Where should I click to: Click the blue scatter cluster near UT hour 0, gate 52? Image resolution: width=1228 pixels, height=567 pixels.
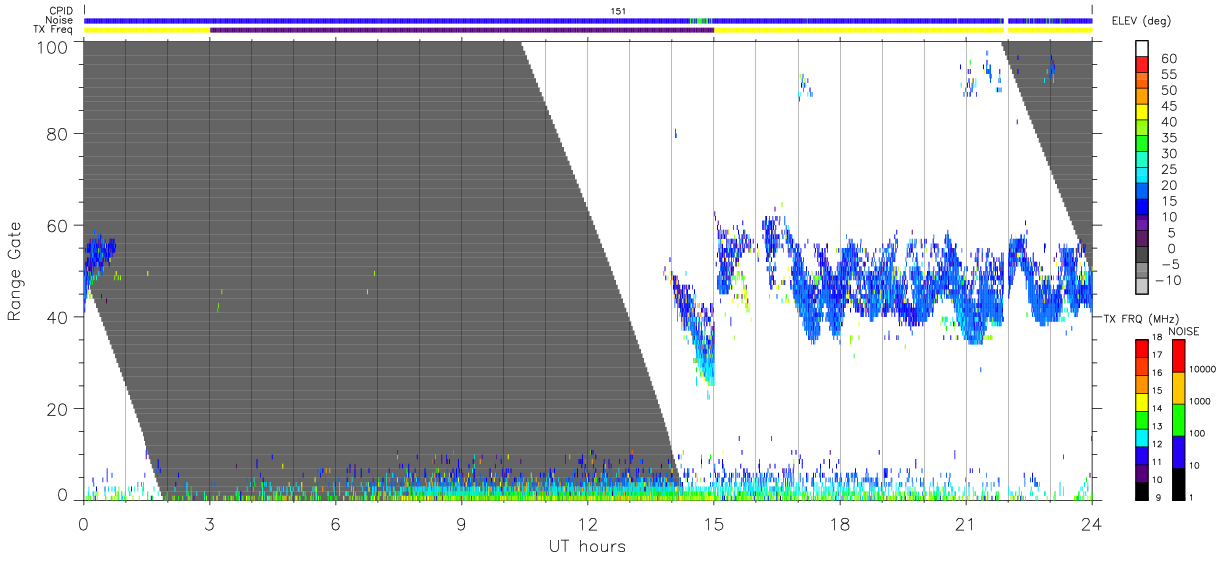(x=99, y=255)
